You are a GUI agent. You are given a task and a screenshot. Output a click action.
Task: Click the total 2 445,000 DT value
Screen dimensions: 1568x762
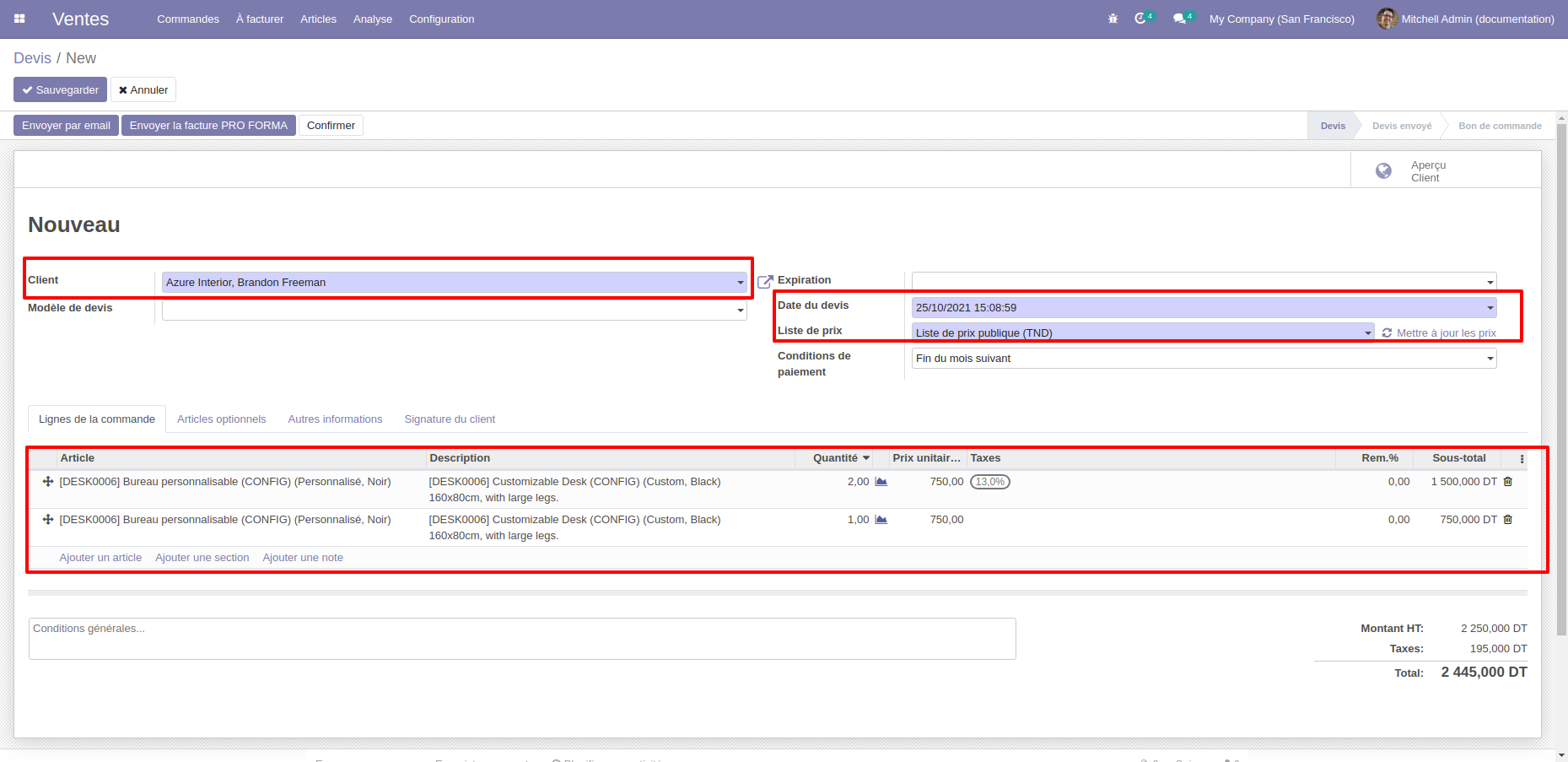point(1484,673)
